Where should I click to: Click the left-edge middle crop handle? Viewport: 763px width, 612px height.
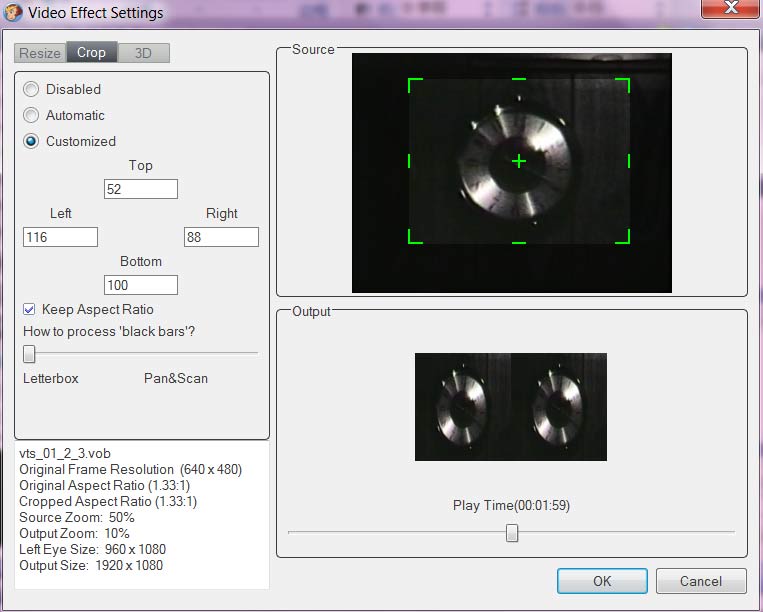pos(409,161)
